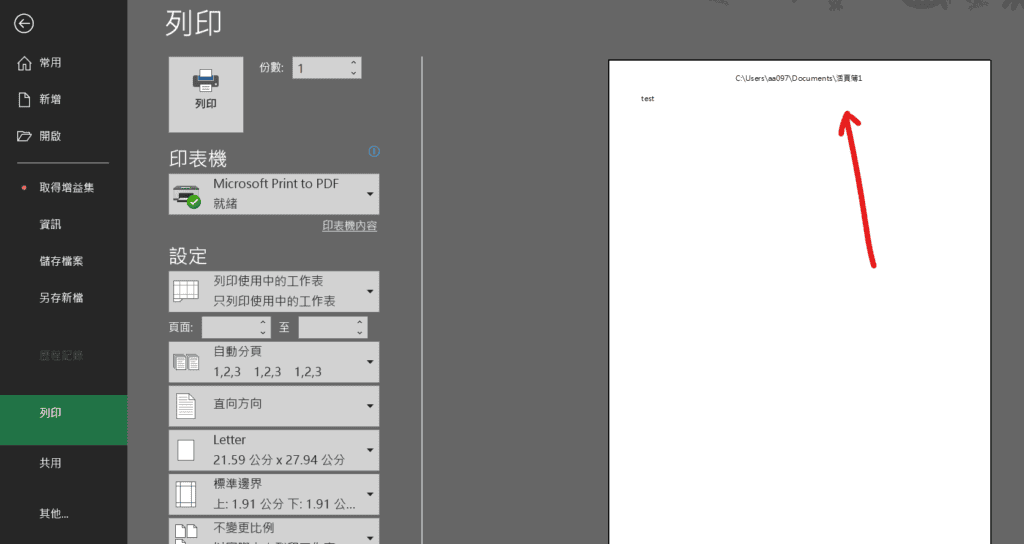
Task: Open the 列印使用中的工作表 dropdown
Action: pyautogui.click(x=274, y=291)
